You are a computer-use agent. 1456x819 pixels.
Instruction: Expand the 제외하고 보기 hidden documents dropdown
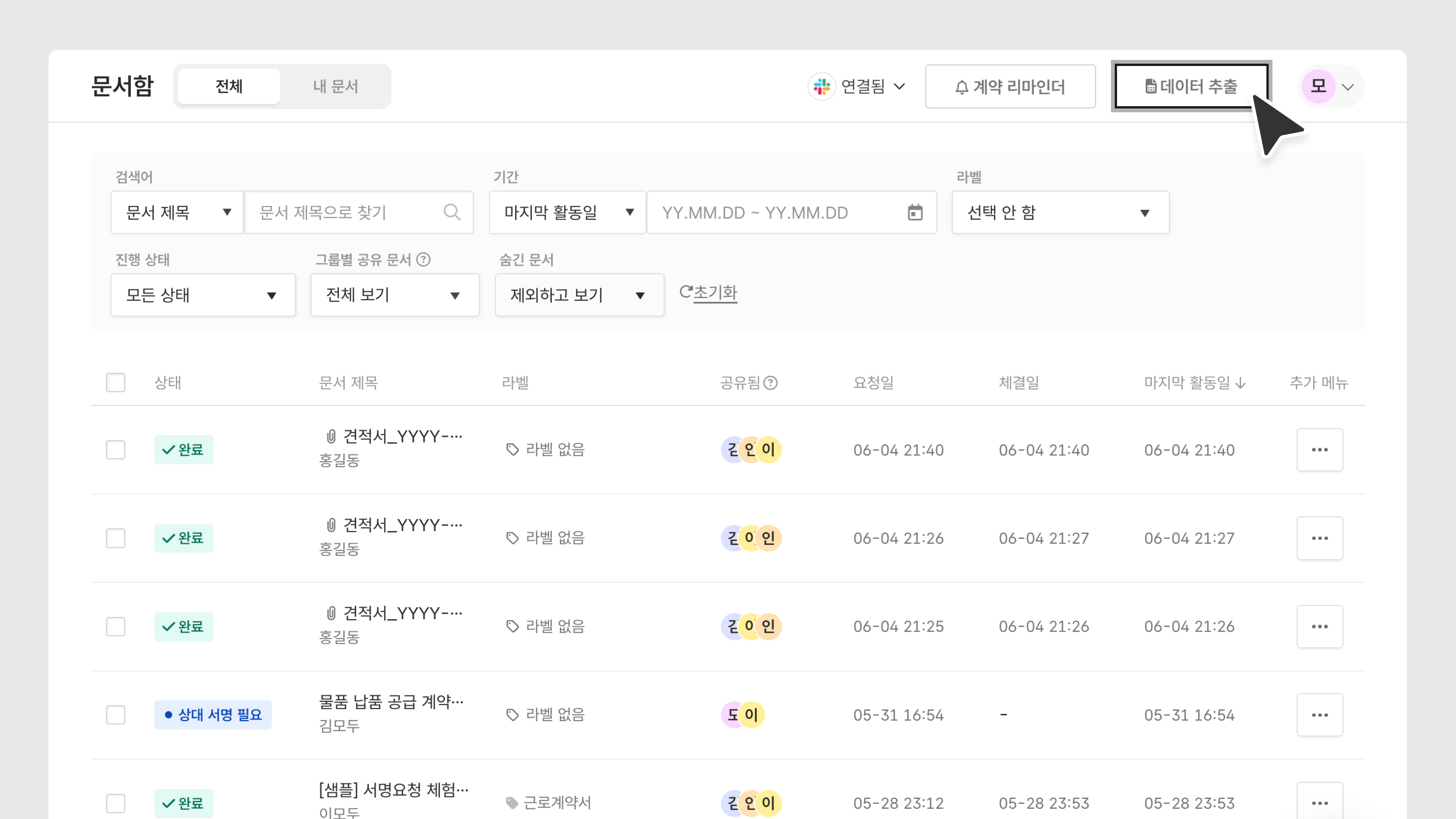tap(579, 295)
